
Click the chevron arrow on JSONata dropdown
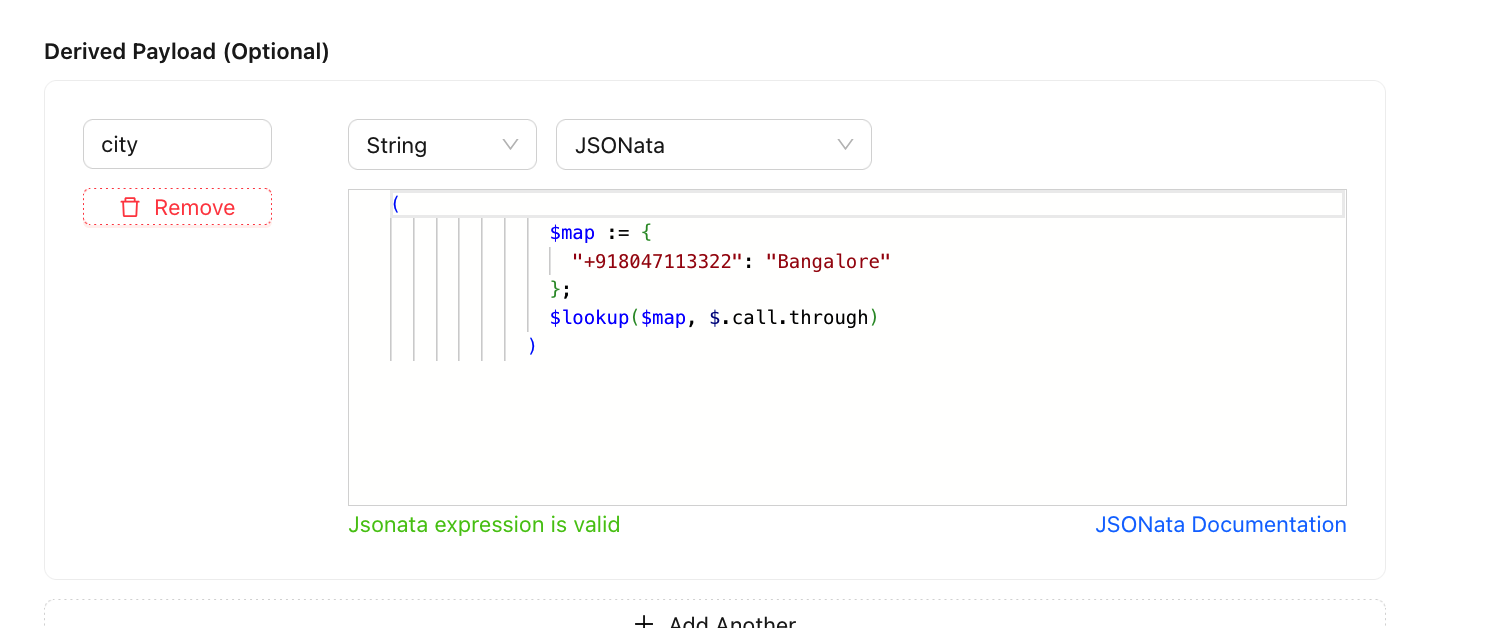(x=845, y=145)
